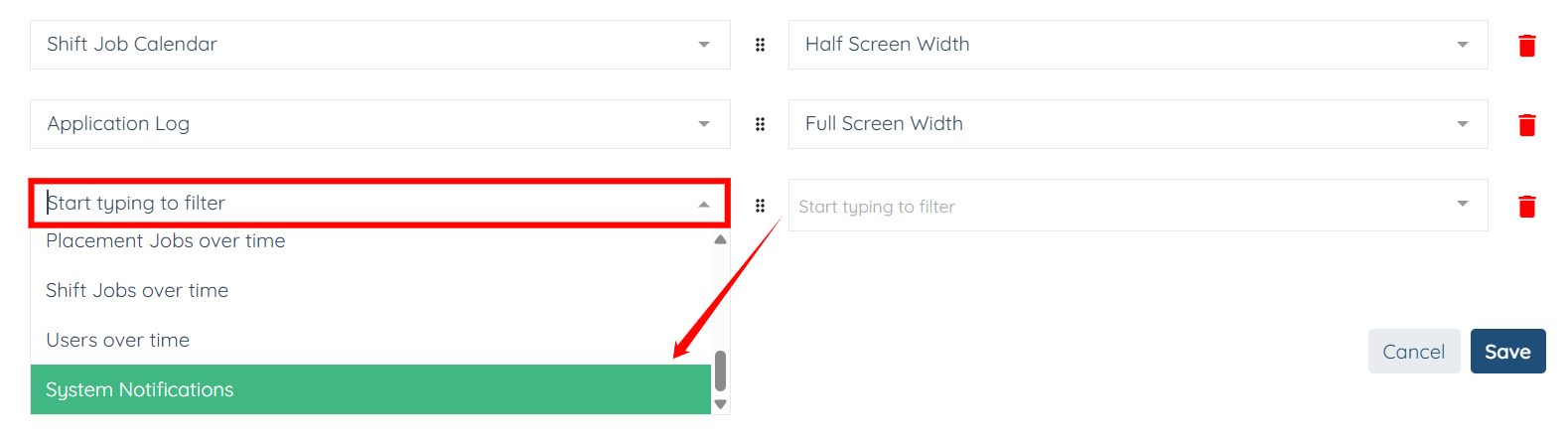Click the trash icon on the empty third row
This screenshot has height=444, width=1568.
1526,207
